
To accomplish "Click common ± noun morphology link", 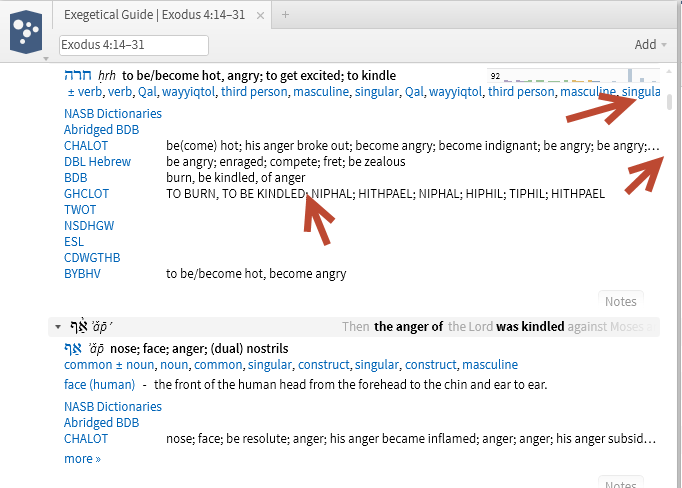I will tap(109, 364).
